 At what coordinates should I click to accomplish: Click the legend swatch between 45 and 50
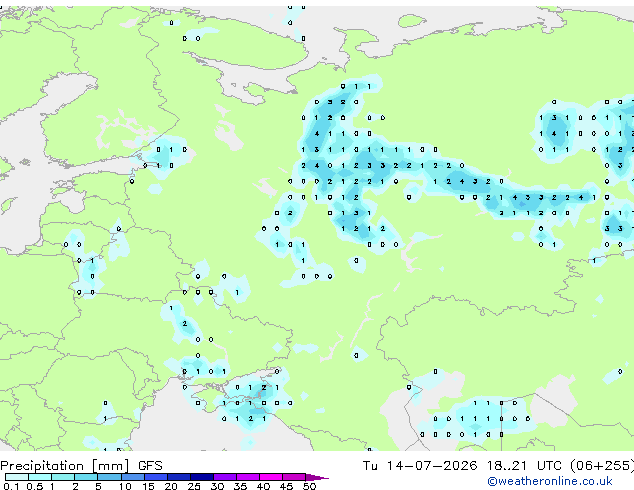(294, 477)
